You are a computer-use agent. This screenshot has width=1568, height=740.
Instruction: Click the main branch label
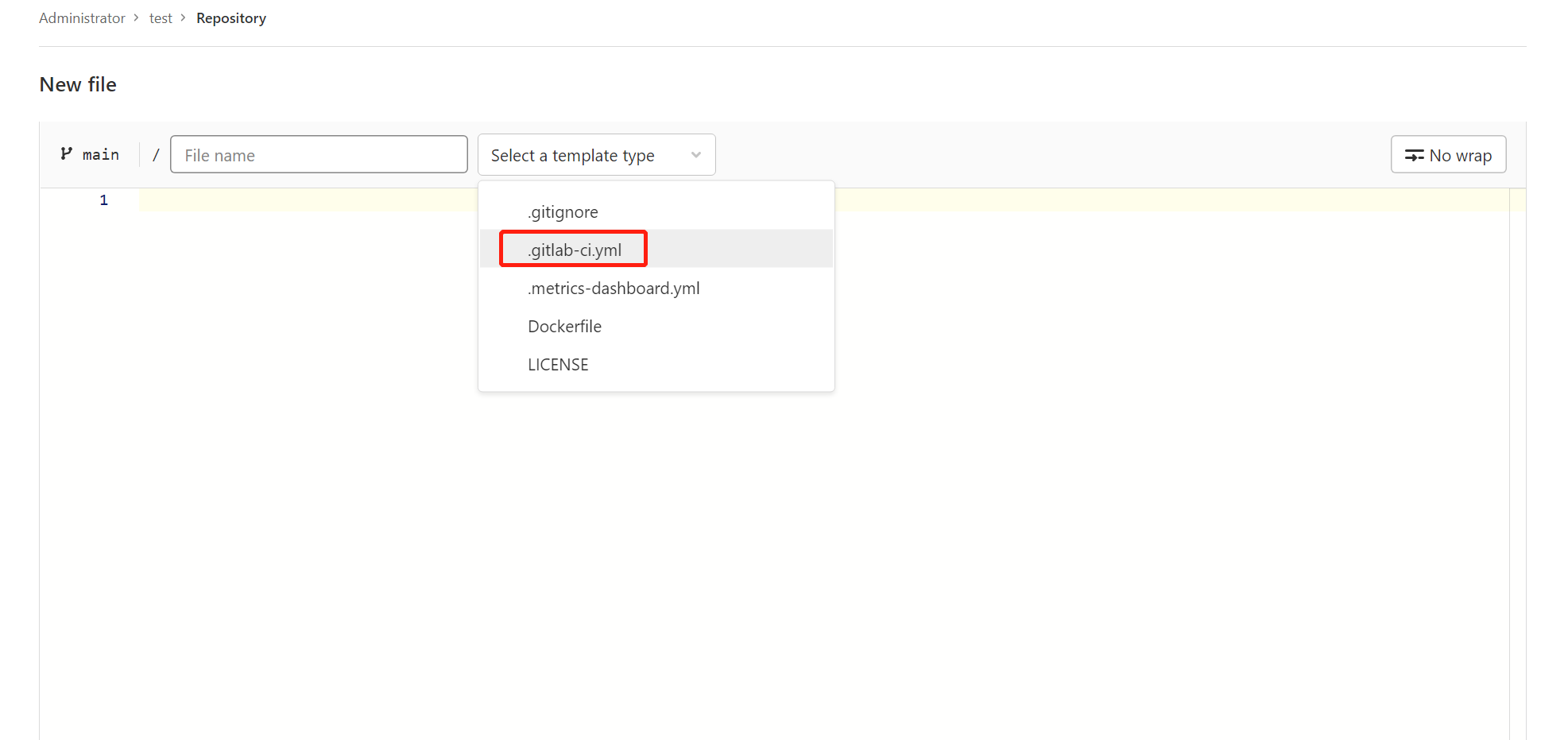[x=100, y=153]
